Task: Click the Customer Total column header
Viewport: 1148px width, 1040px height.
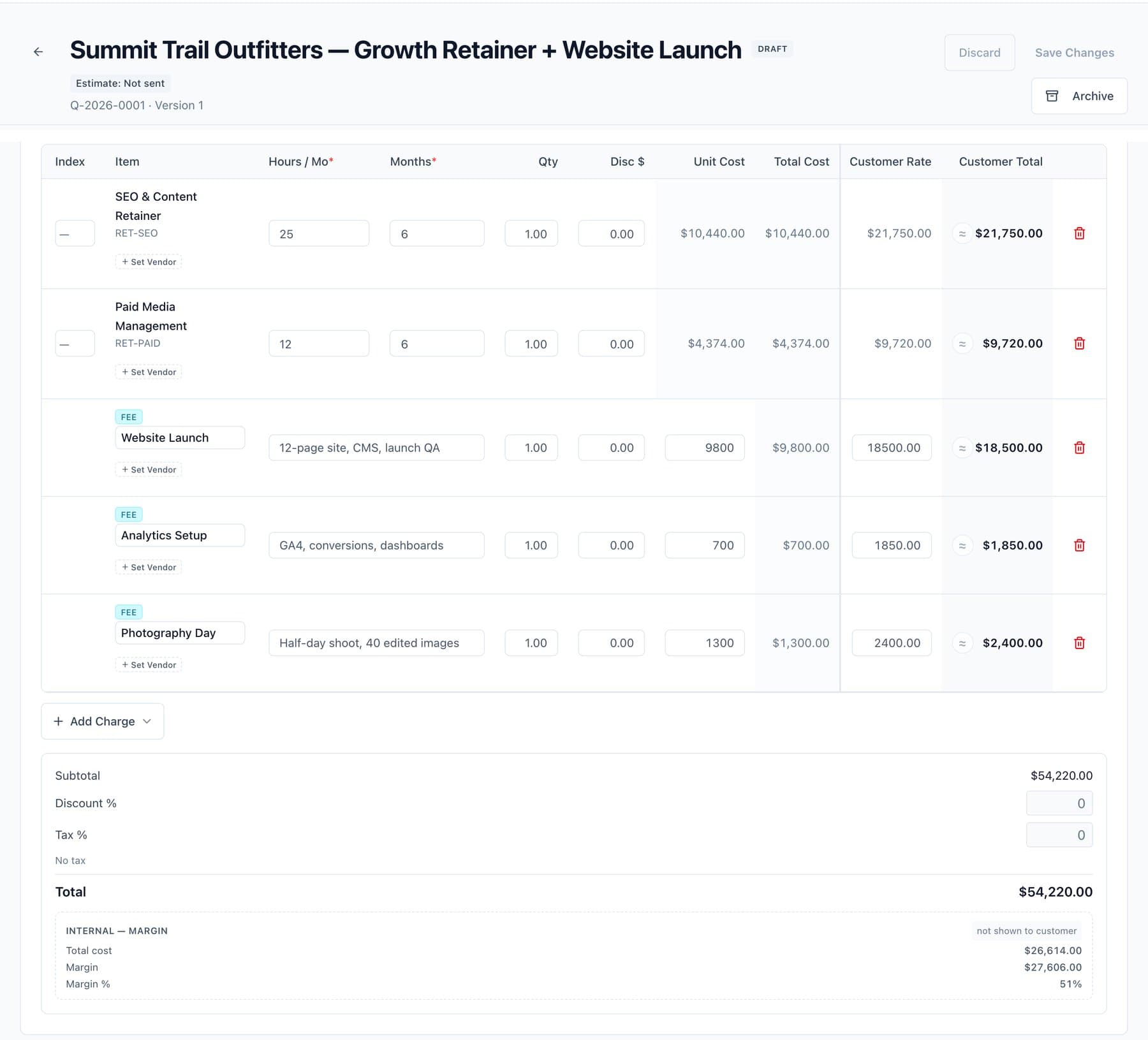Action: point(1000,162)
